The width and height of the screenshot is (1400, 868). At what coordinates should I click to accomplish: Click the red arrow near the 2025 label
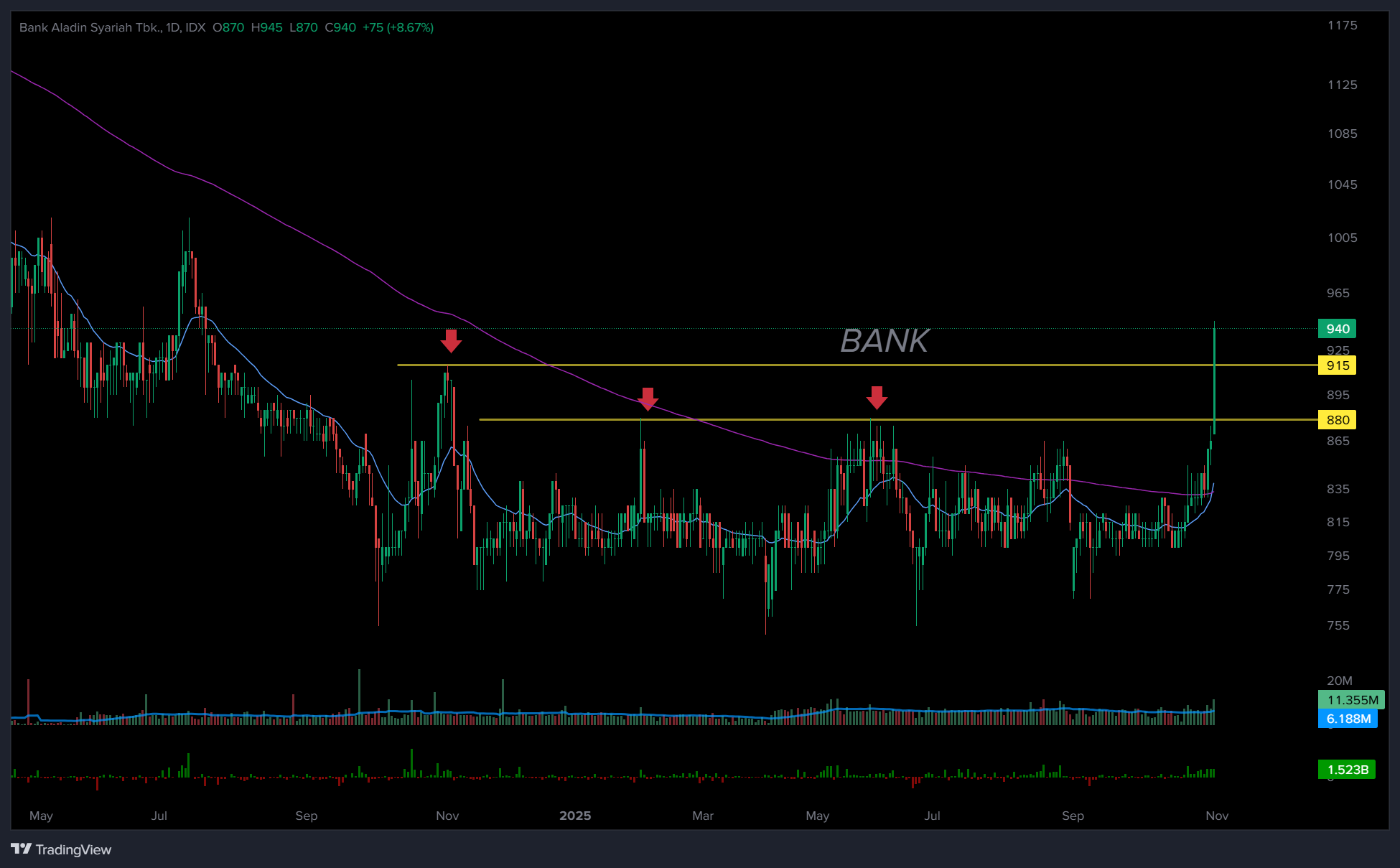coord(648,398)
